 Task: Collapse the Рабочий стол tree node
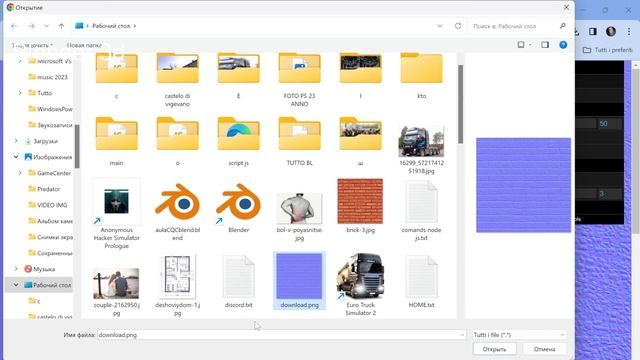tap(16, 285)
